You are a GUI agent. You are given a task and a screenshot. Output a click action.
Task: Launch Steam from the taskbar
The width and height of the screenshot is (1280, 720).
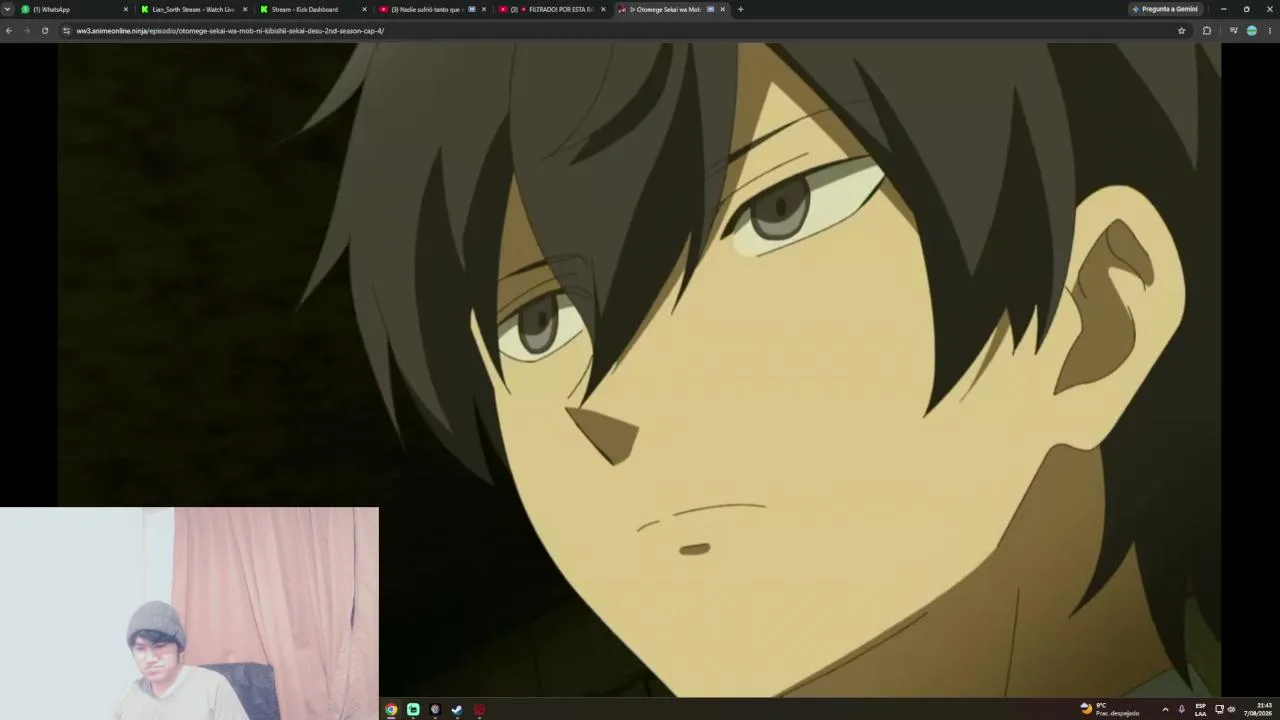(457, 710)
